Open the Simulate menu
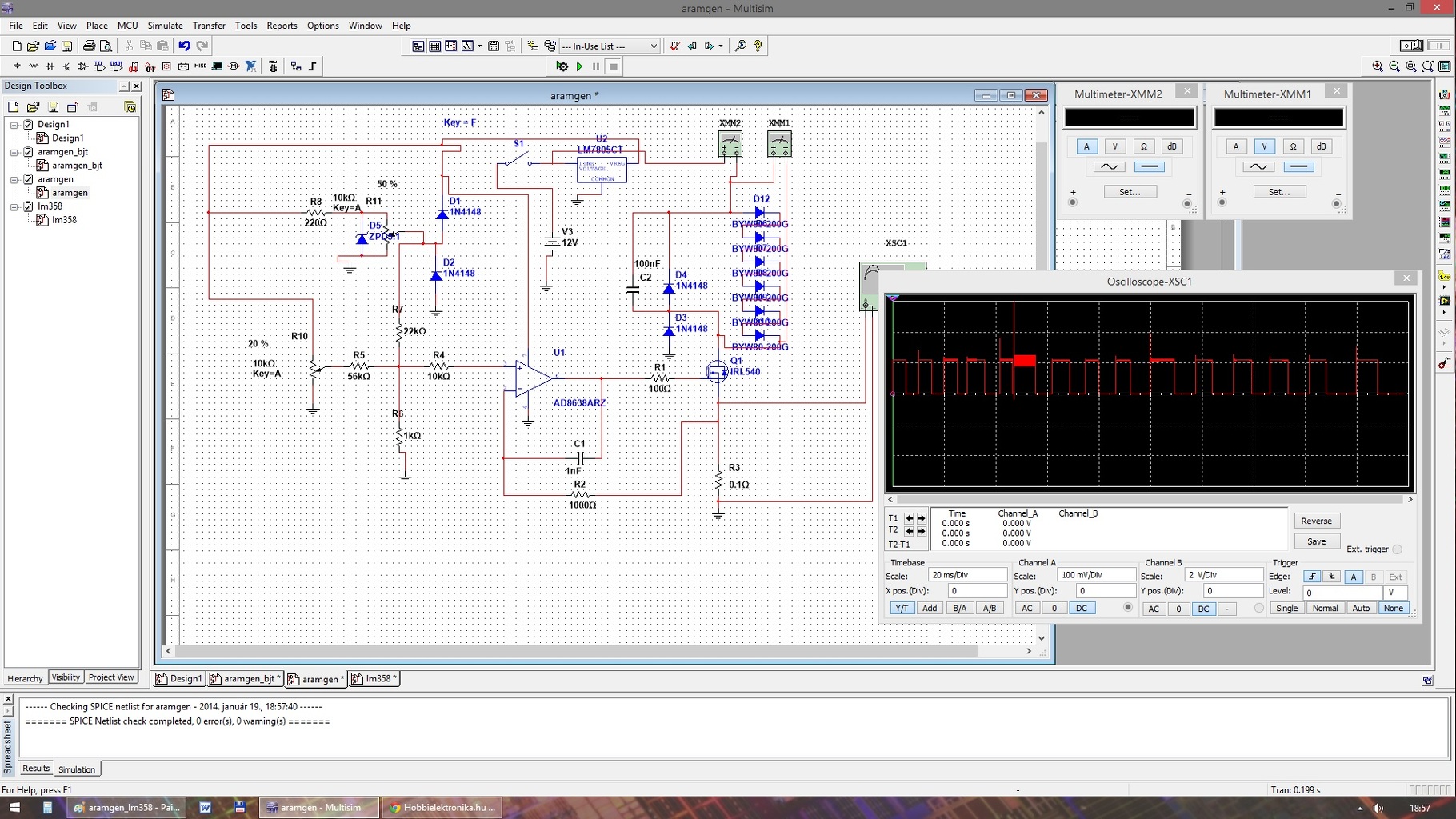Image resolution: width=1456 pixels, height=819 pixels. 165,26
